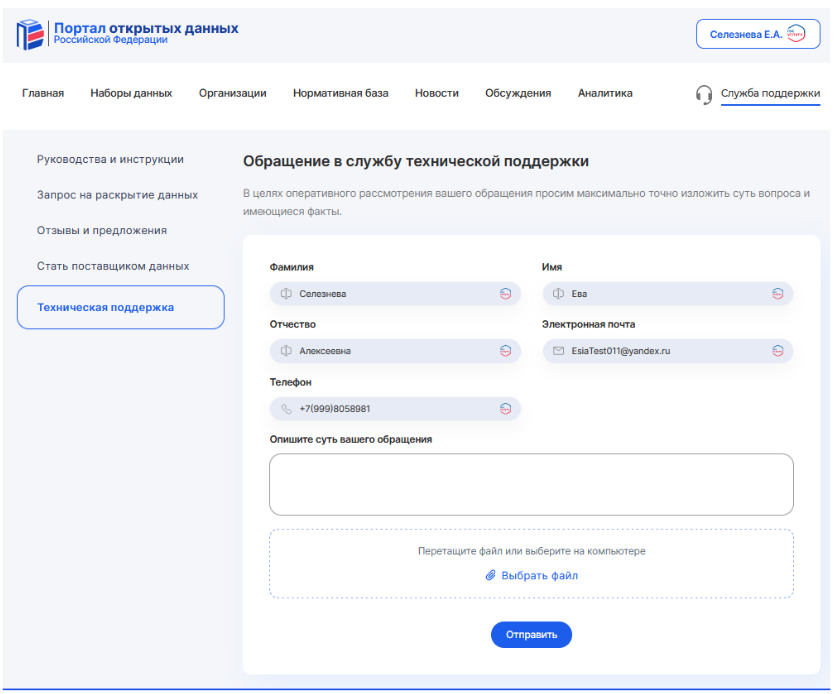
Task: Go to Нормативная база in navigation
Action: click(x=340, y=93)
